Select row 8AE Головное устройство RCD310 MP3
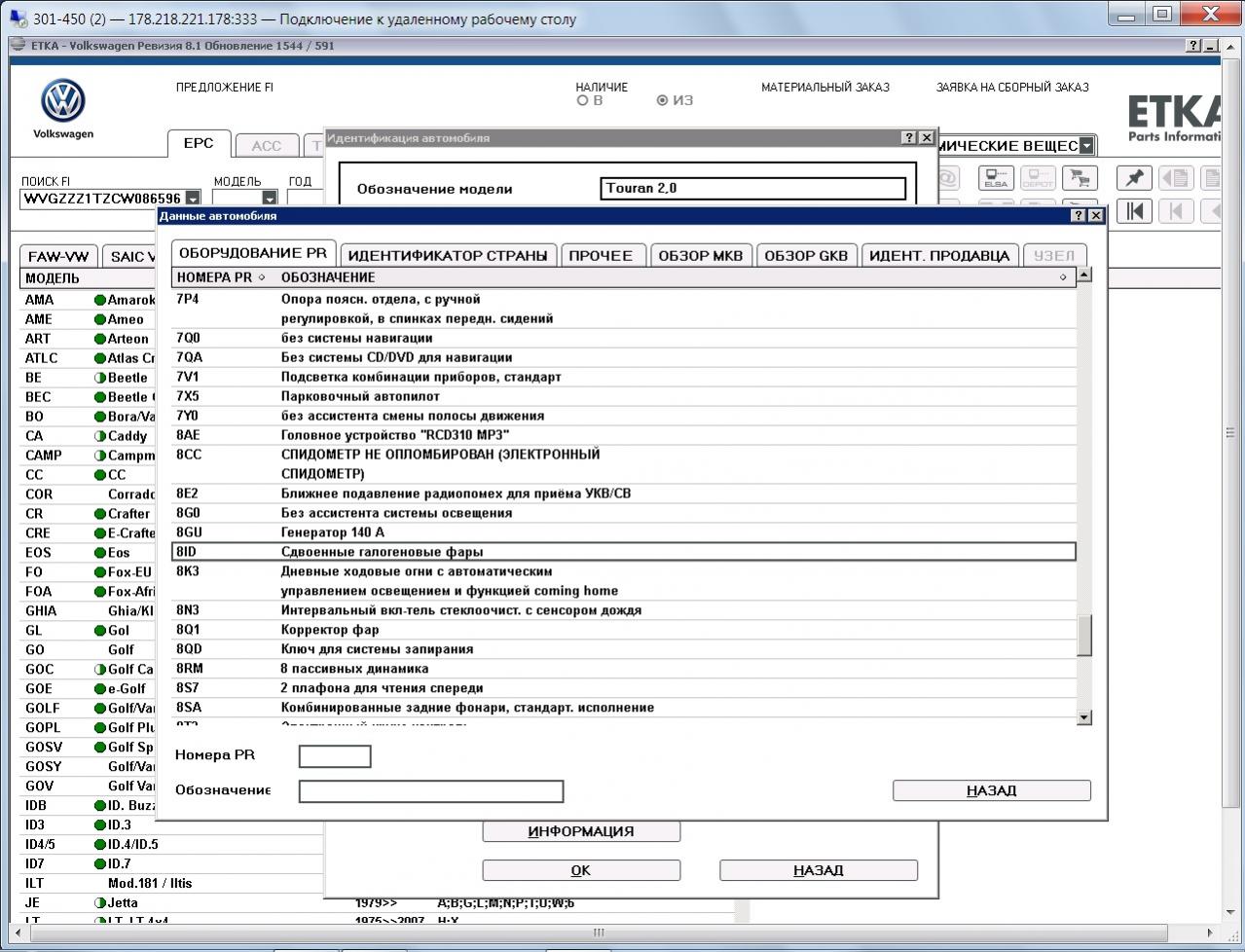Viewport: 1245px width, 952px height. [x=624, y=435]
